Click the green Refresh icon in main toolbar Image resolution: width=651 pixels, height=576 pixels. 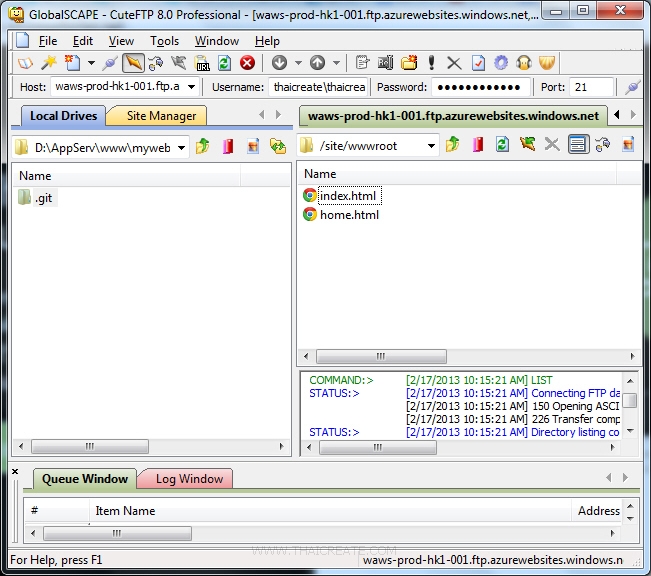tap(225, 63)
